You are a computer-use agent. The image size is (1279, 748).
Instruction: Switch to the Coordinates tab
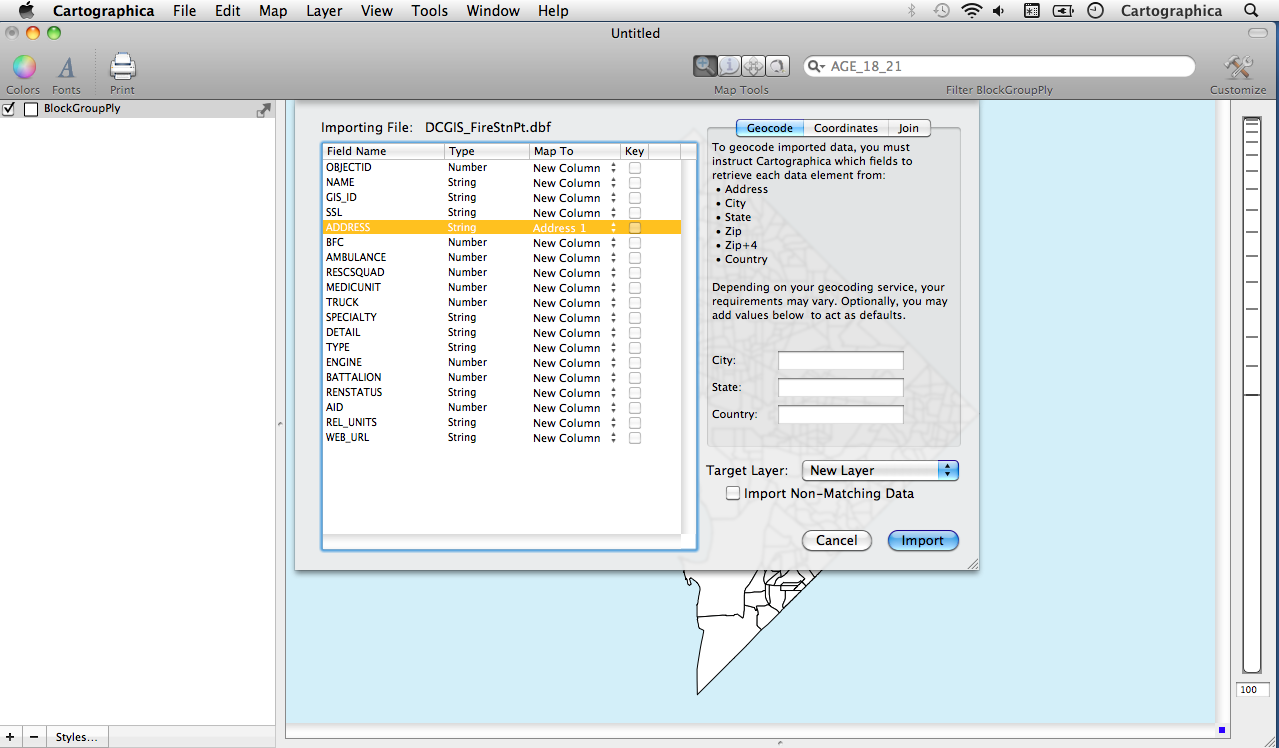pos(845,128)
